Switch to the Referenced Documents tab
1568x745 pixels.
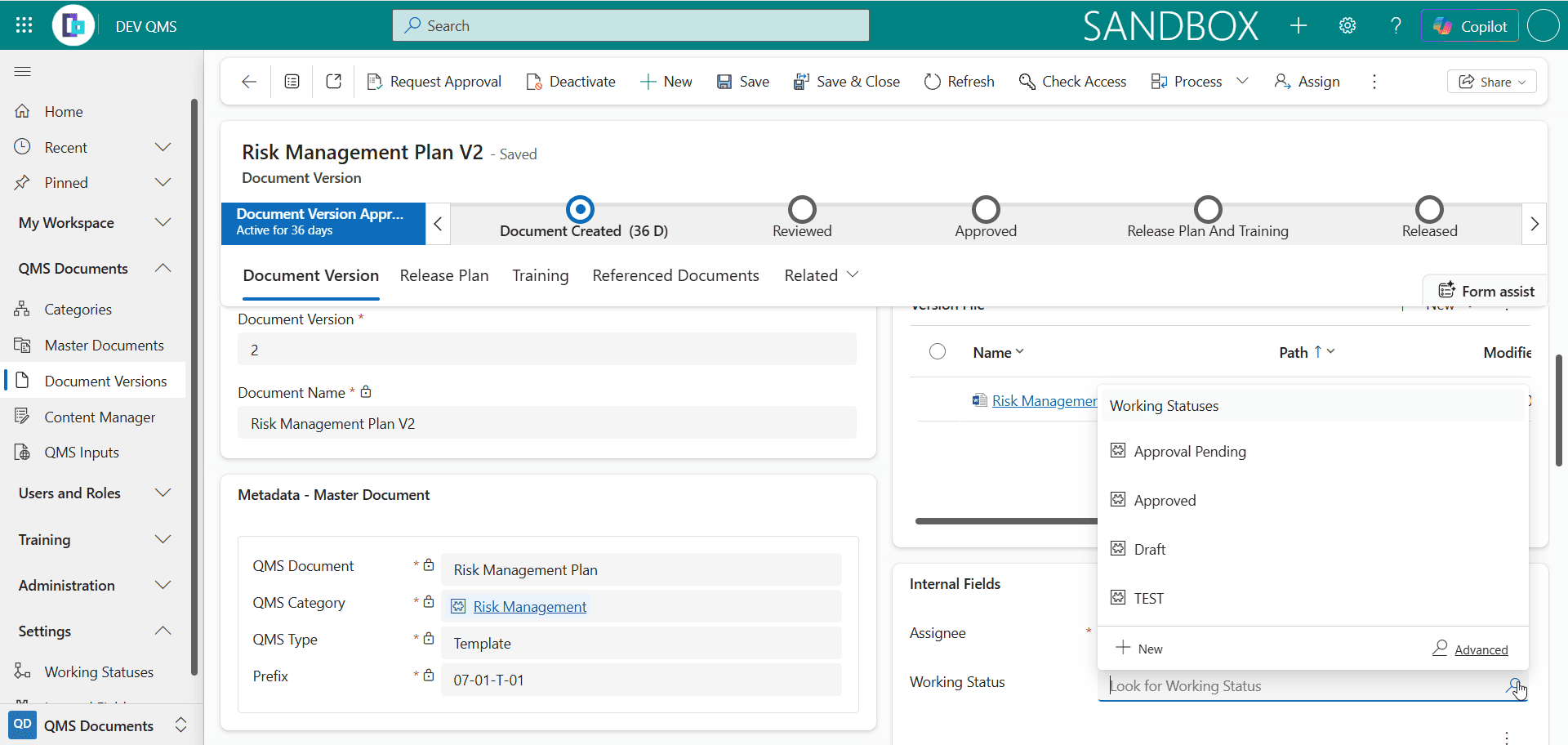(675, 276)
